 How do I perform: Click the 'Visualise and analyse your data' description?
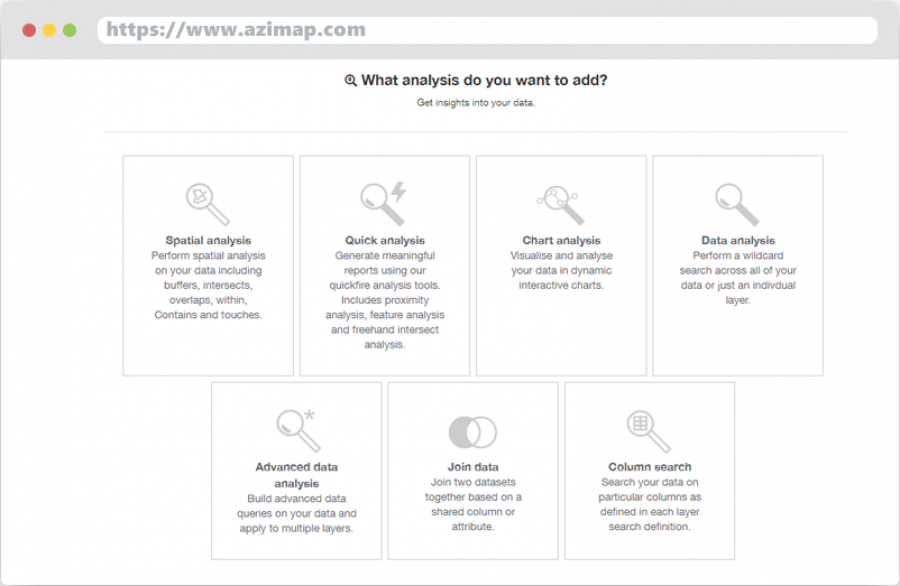(561, 270)
